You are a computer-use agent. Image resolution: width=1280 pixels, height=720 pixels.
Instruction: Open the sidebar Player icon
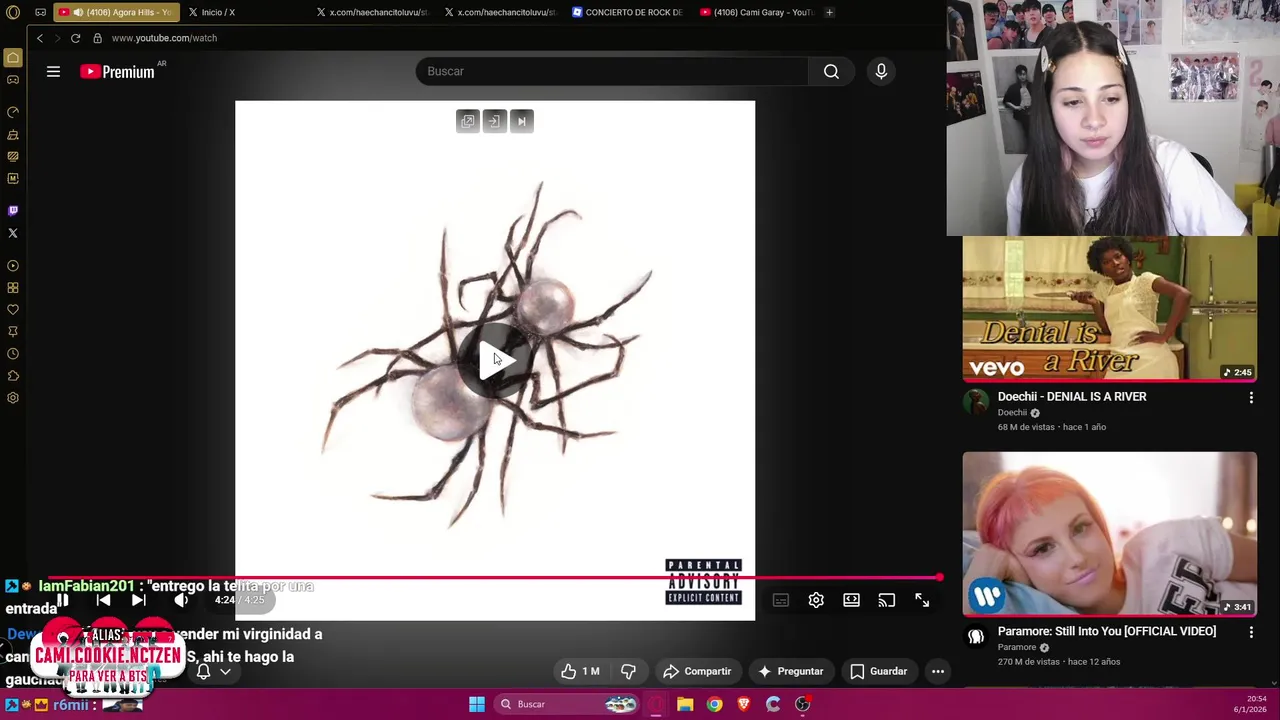pyautogui.click(x=13, y=266)
